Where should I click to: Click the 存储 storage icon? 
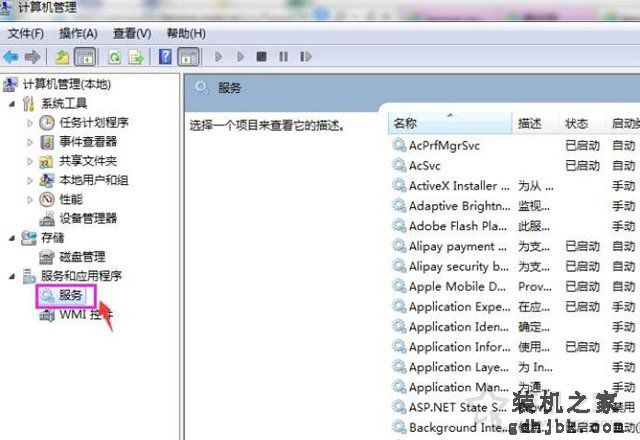click(29, 238)
